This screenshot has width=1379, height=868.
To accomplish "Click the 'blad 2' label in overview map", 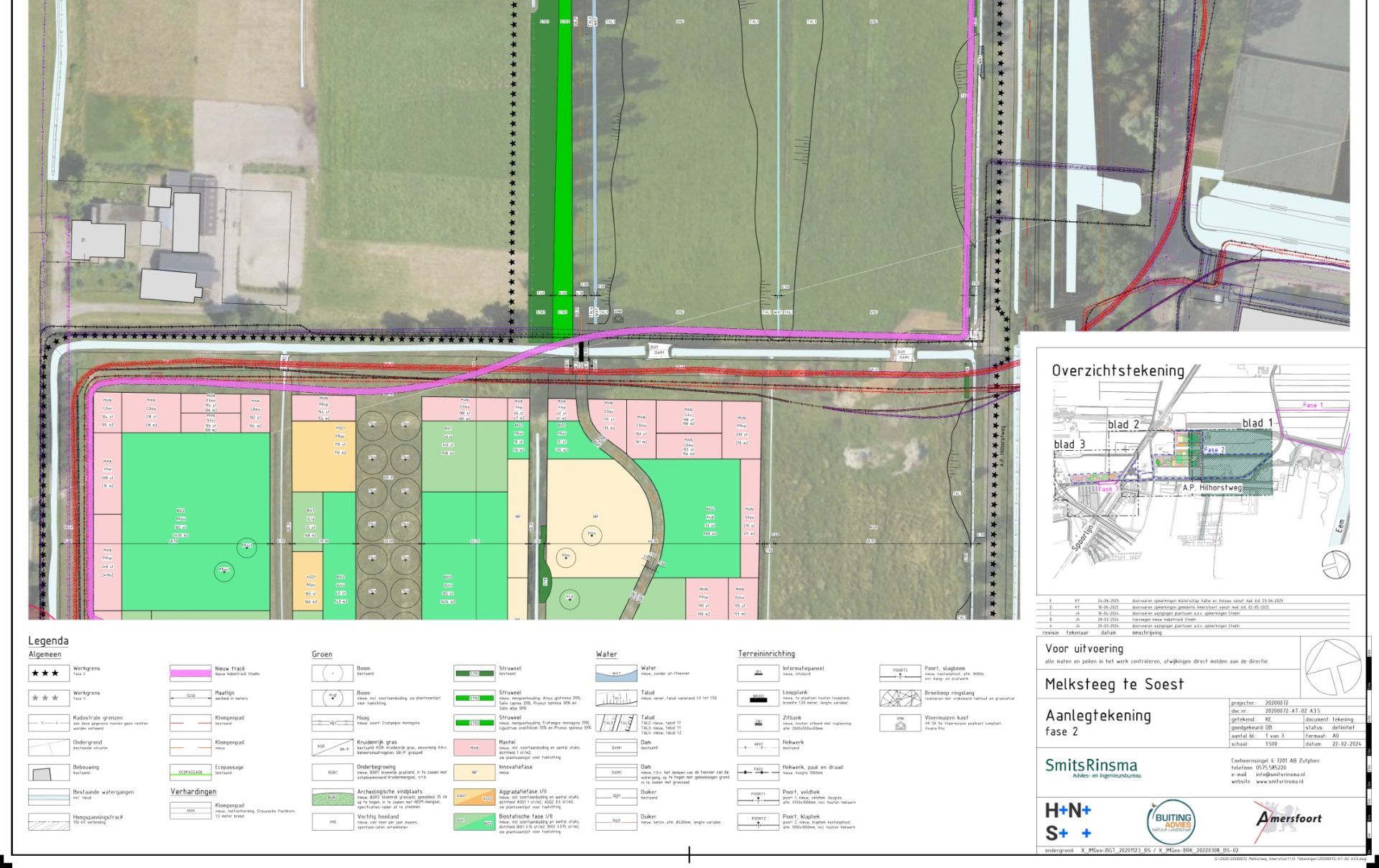I will [1123, 425].
